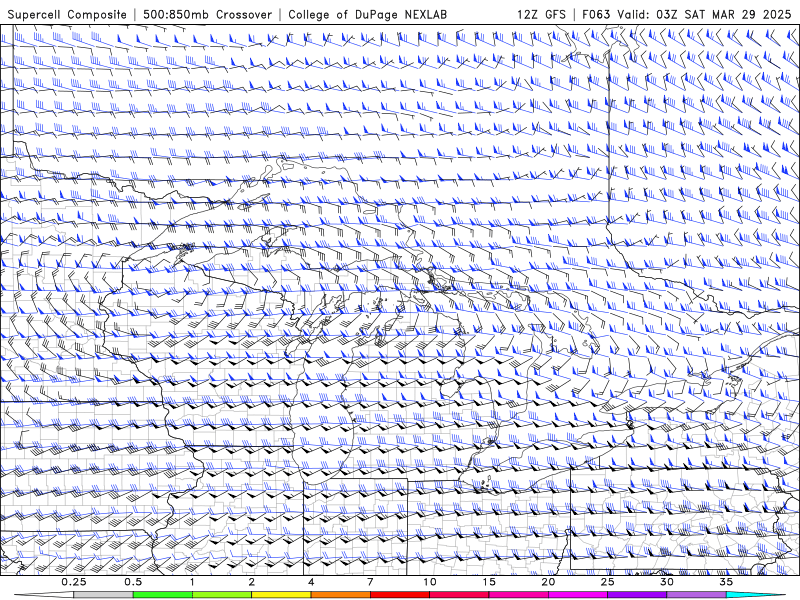Click the legend value 7
Viewport: 800px width, 600px height.
[x=370, y=582]
